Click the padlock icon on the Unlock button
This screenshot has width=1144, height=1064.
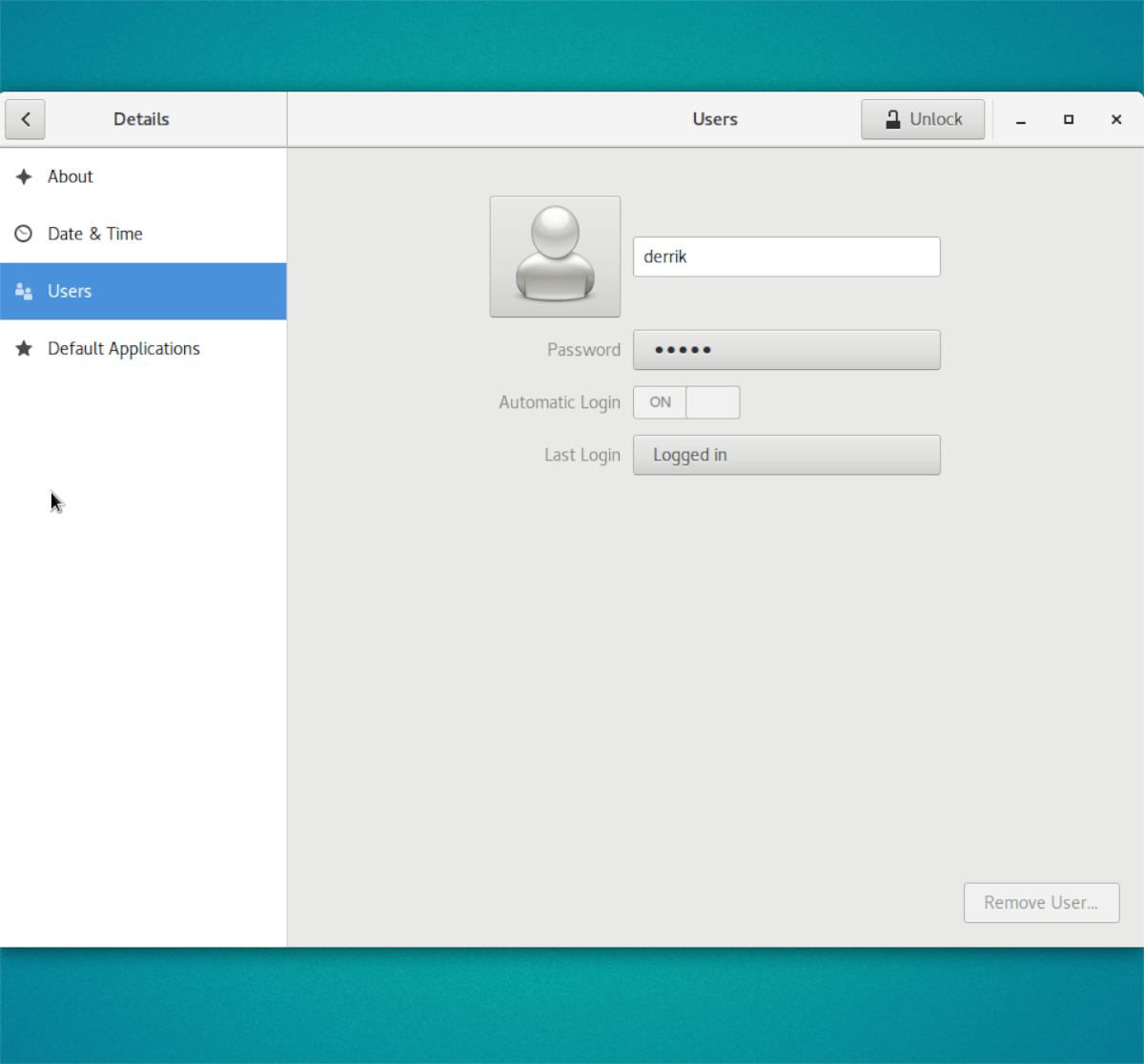(x=893, y=119)
